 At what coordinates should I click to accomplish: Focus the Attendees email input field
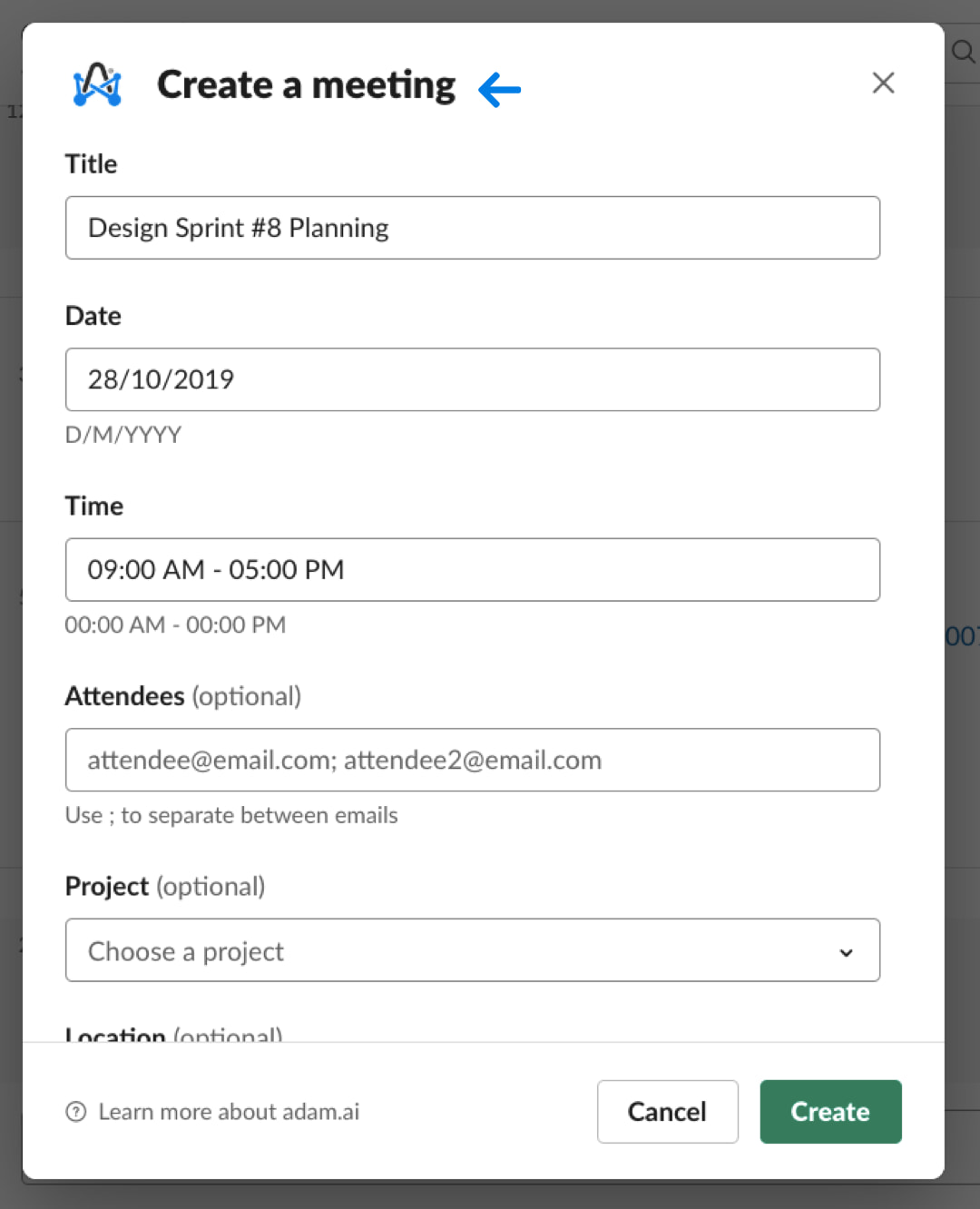pos(473,760)
